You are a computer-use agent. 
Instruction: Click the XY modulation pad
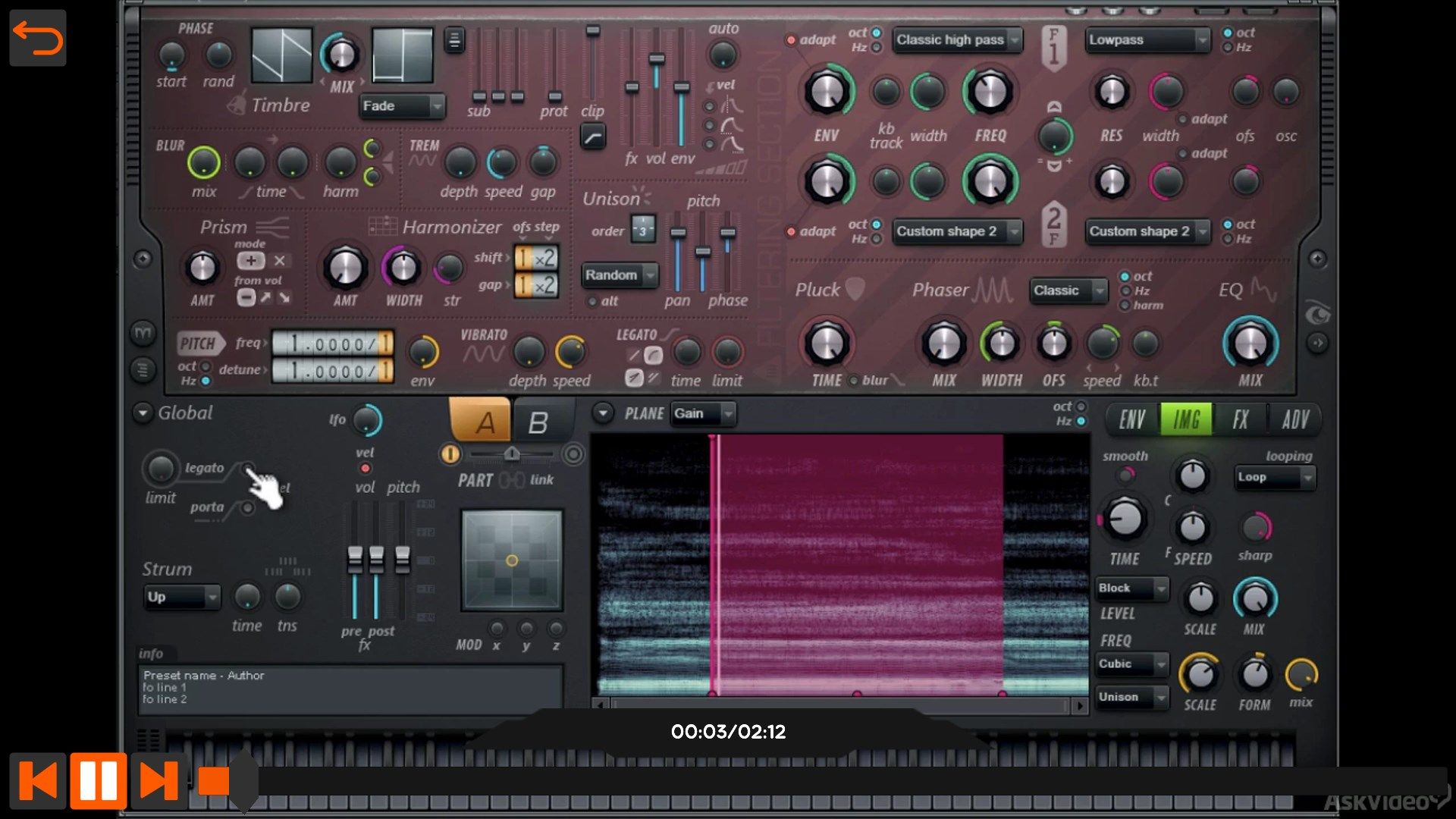point(512,560)
